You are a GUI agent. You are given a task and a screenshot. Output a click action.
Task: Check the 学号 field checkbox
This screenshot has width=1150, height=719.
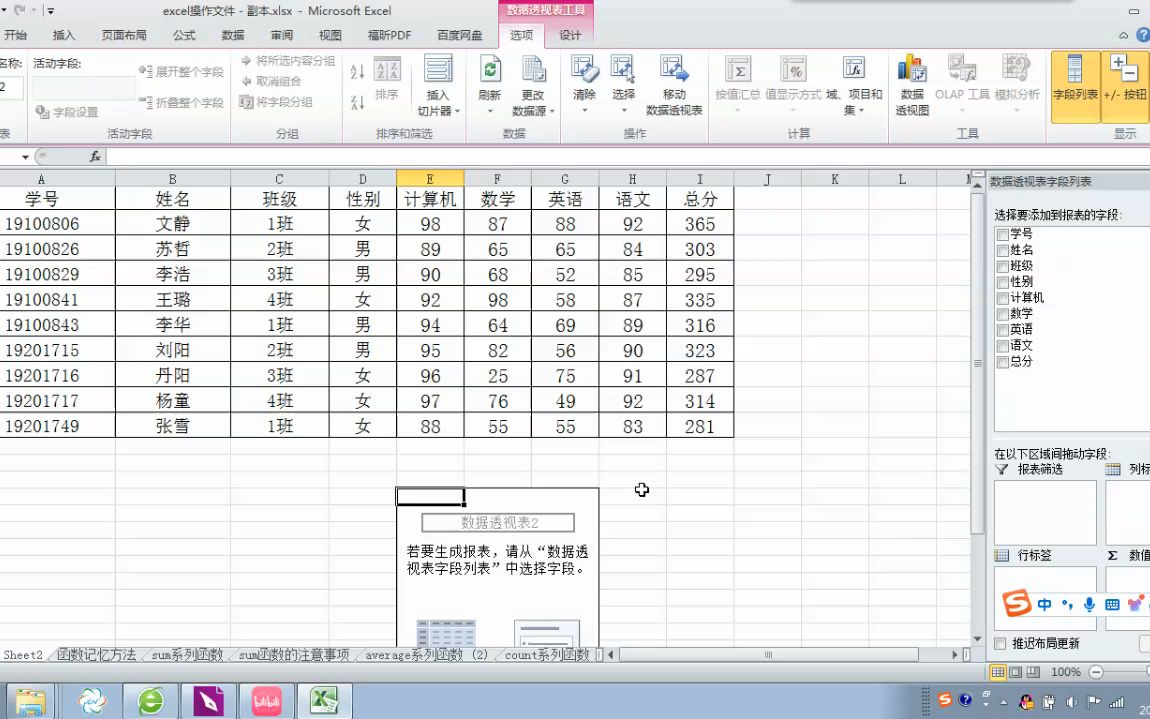coord(1003,235)
